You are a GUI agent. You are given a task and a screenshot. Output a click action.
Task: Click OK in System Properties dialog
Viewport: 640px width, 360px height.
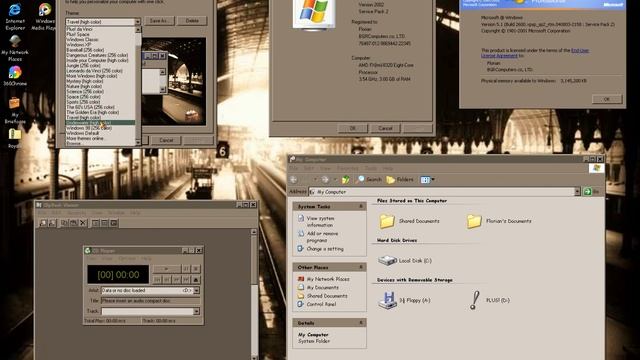coord(353,128)
